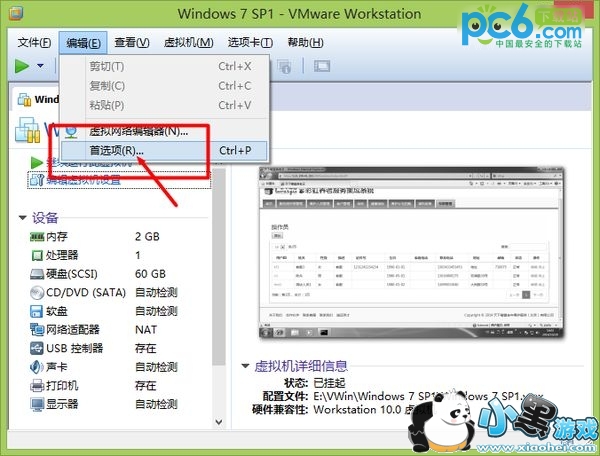Open the 帮助(H) menu
This screenshot has height=456, width=600.
(x=305, y=42)
